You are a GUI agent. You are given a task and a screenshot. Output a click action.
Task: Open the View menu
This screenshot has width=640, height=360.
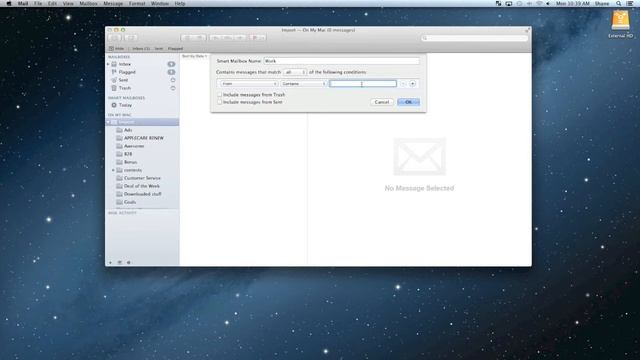coord(68,3)
